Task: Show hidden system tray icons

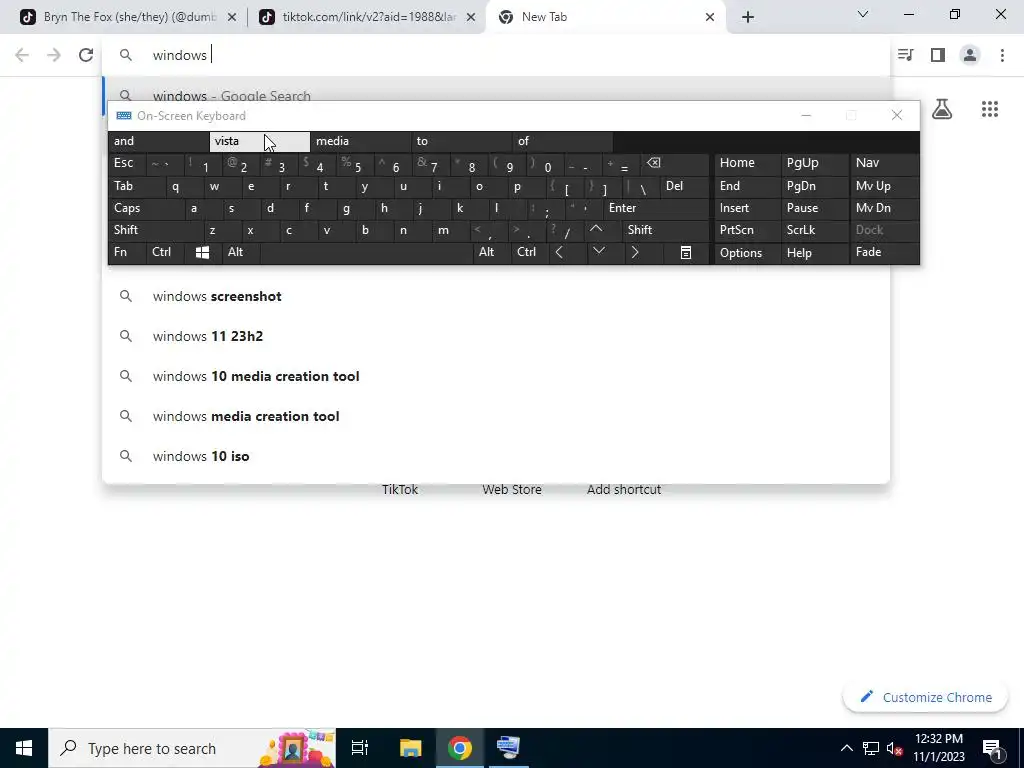Action: 846,748
